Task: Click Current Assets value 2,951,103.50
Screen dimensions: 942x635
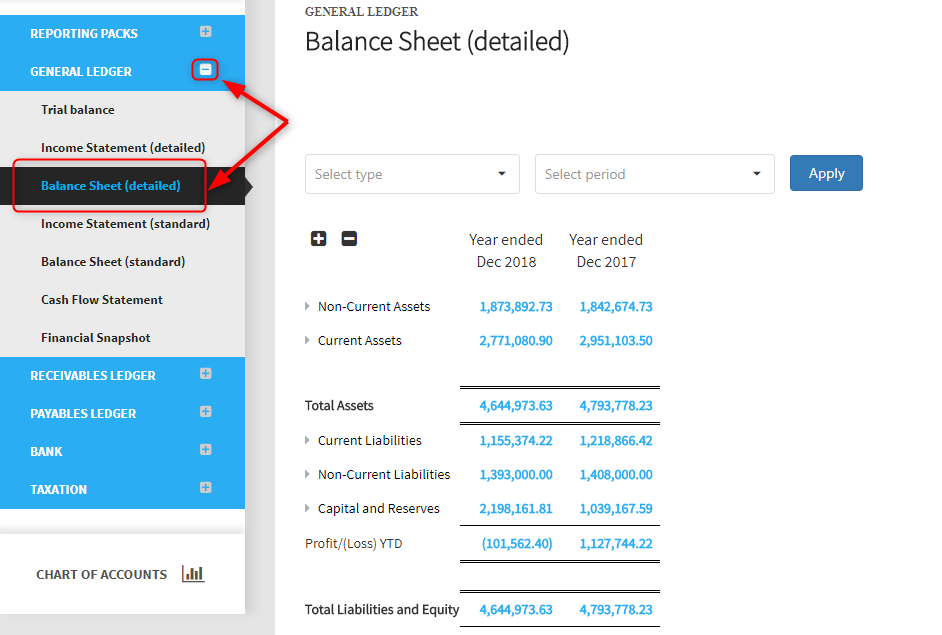Action: click(616, 341)
